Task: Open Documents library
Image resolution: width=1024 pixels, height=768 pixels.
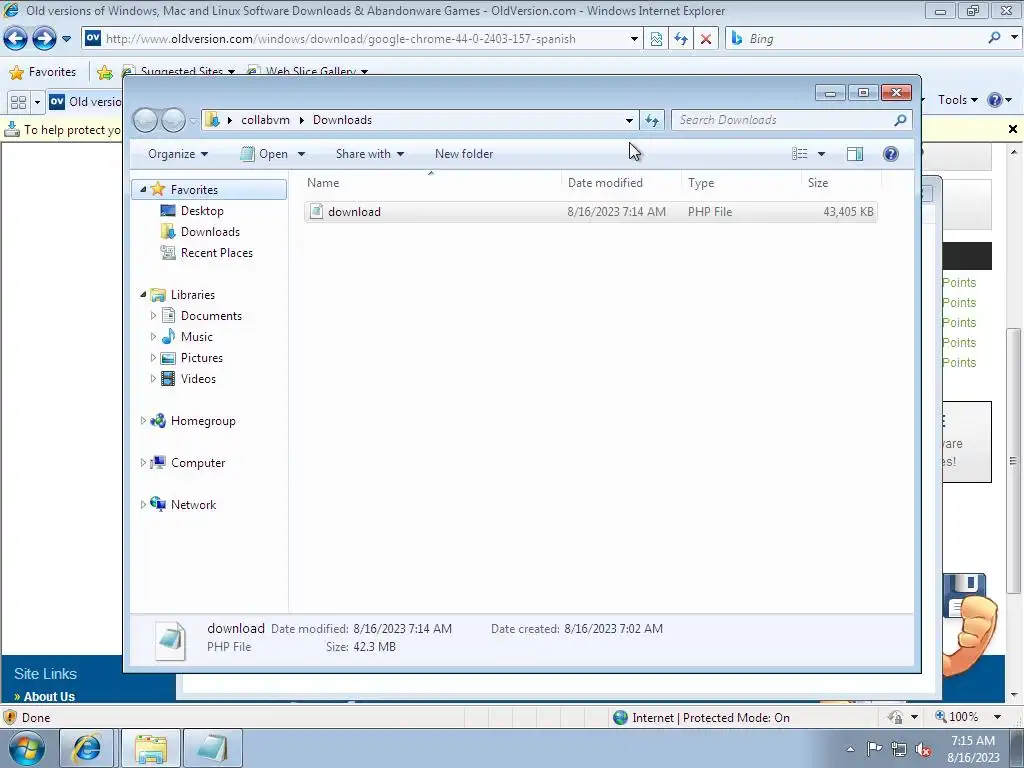Action: (211, 316)
